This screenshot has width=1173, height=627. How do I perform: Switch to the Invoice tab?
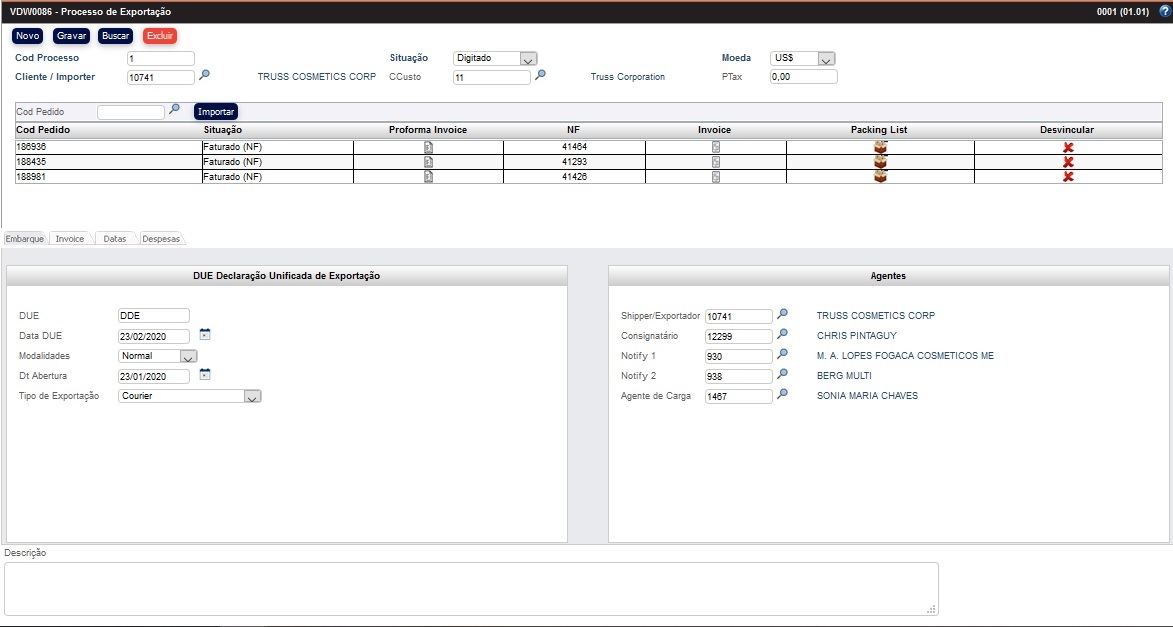[70, 239]
